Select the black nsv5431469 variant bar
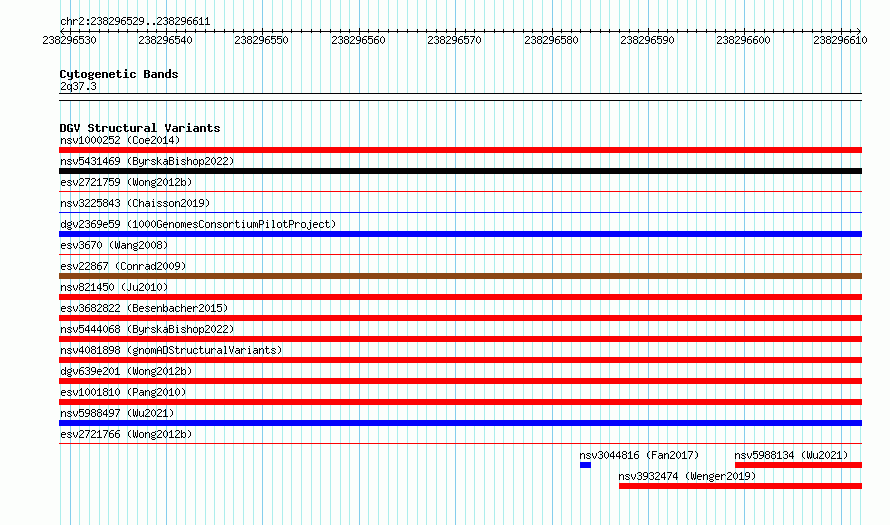Image resolution: width=890 pixels, height=525 pixels. 460,171
